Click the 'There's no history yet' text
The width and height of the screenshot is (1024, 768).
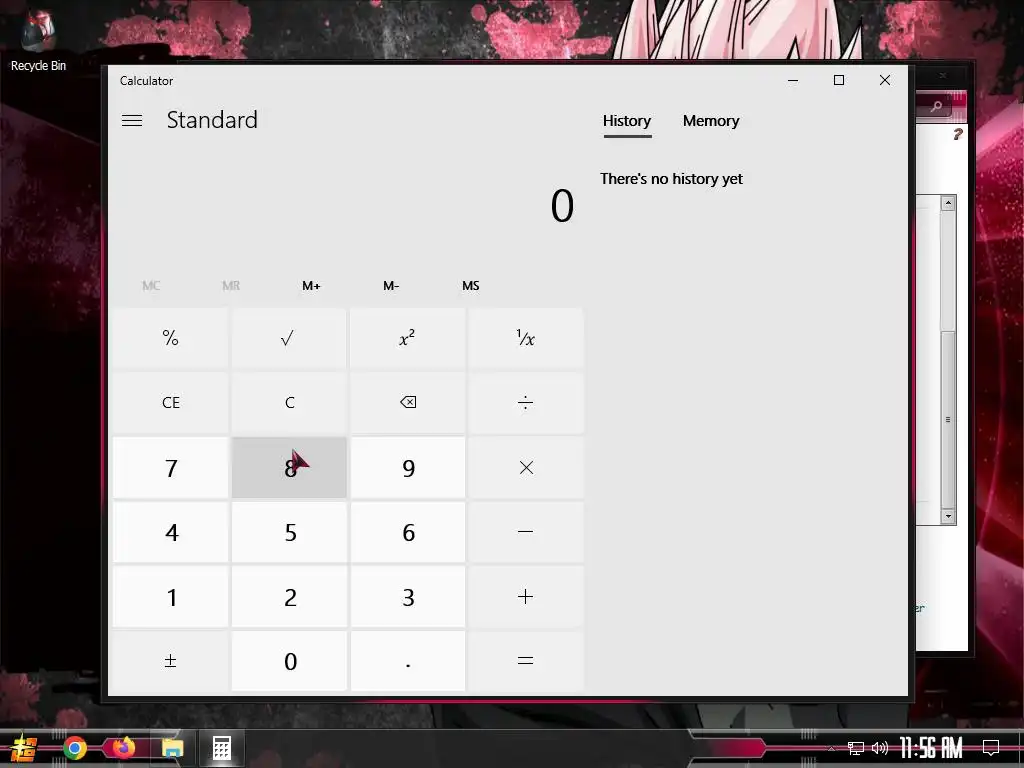coord(671,179)
